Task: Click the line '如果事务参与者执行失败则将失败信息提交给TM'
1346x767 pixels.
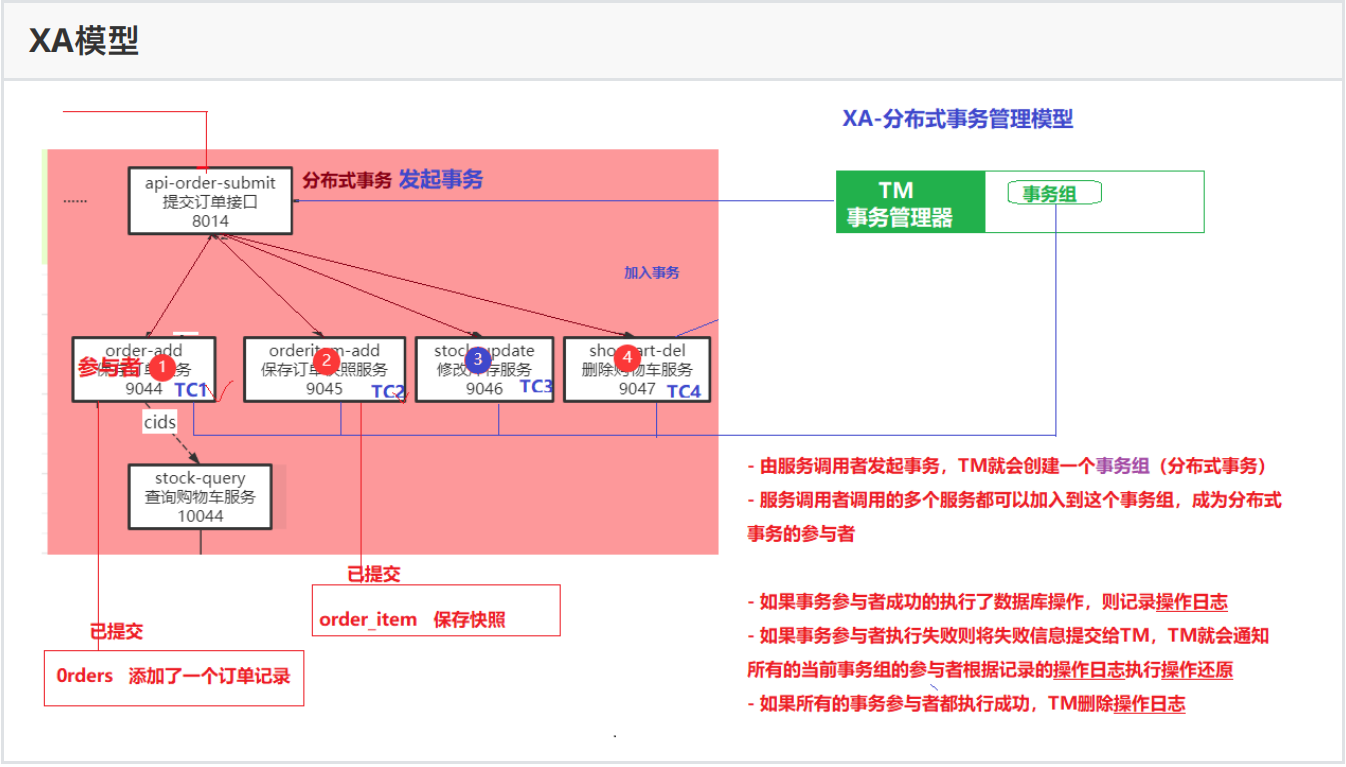Action: click(x=1008, y=636)
